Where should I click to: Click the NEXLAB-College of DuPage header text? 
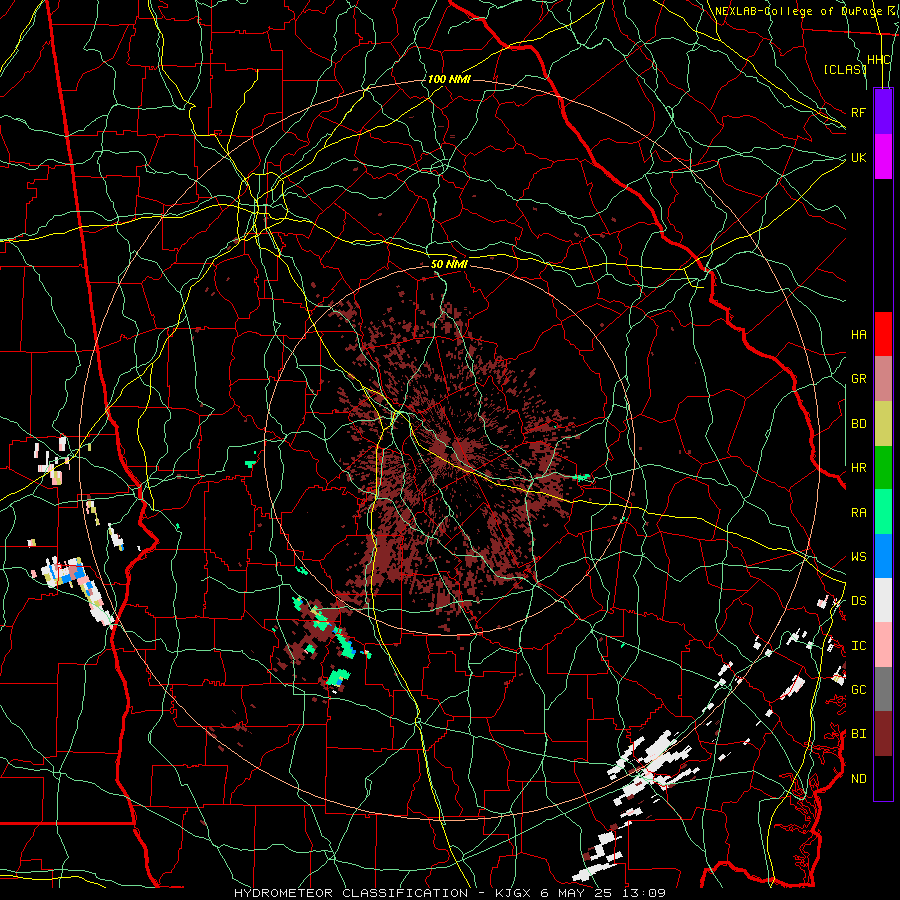[x=798, y=11]
